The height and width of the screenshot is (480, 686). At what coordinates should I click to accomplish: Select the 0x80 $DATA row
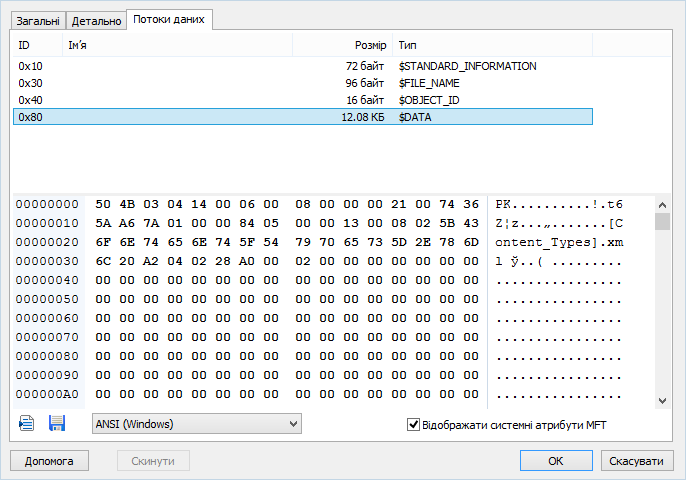coord(303,117)
